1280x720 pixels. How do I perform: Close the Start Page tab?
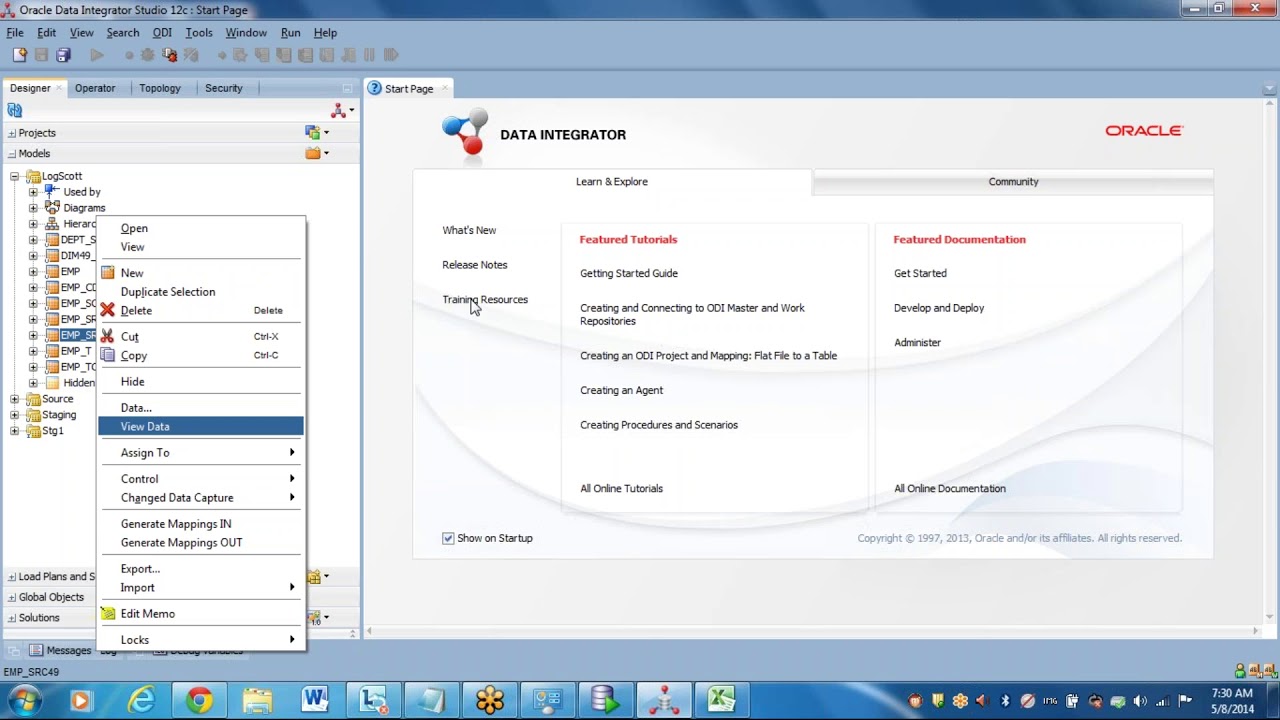coord(444,88)
